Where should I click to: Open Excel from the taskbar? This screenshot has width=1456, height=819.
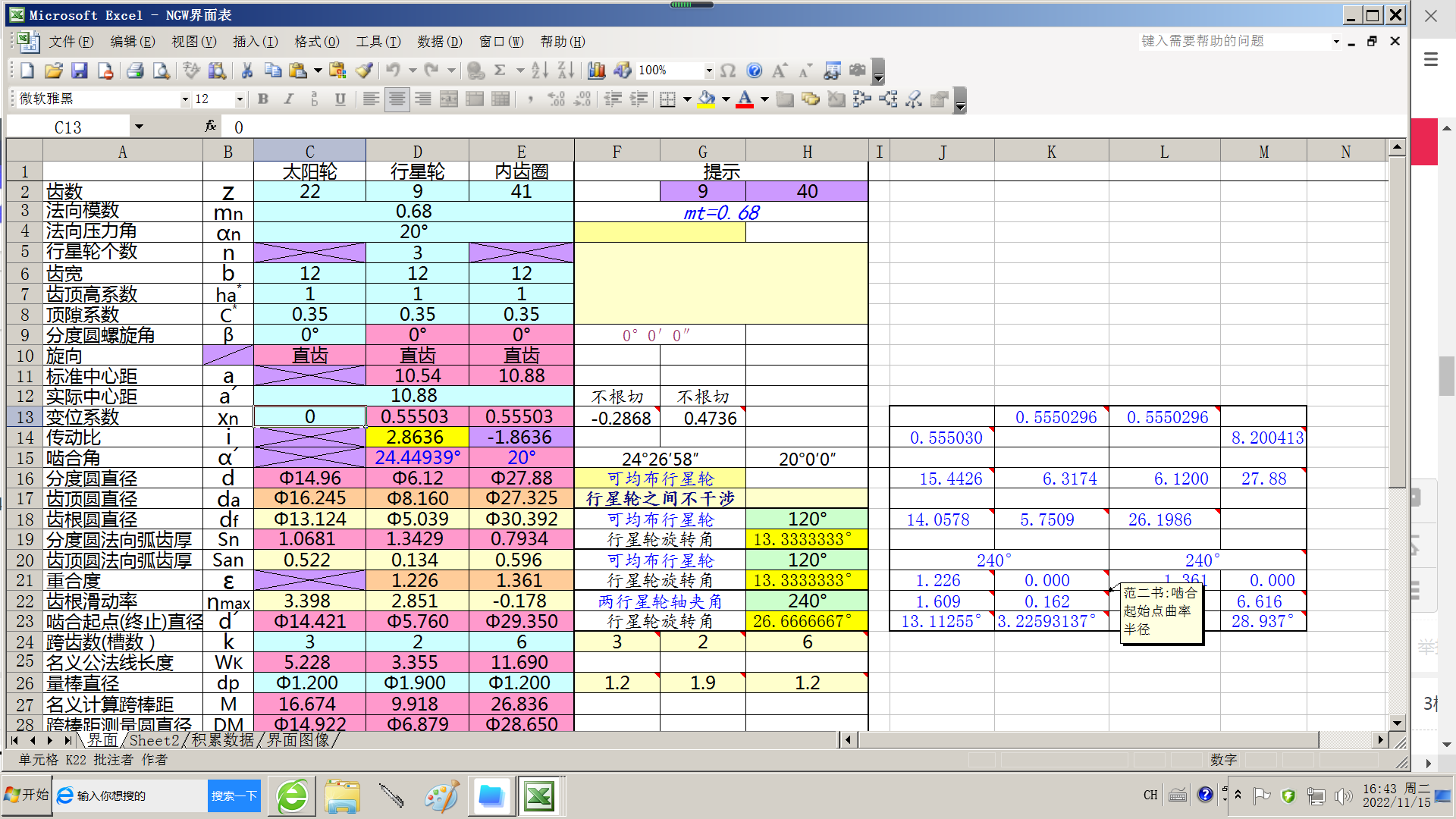(x=538, y=796)
